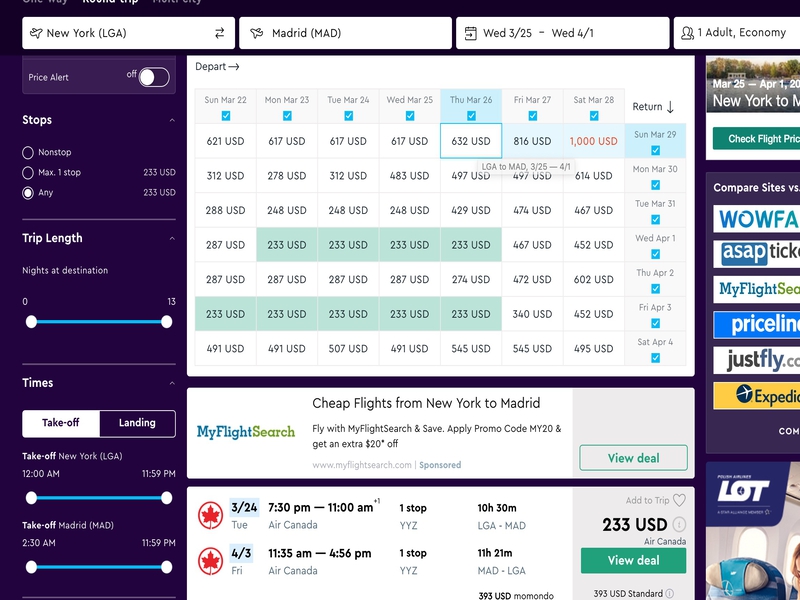Viewport: 800px width, 600px height.
Task: Click View deal on MyFlightSearch ad
Action: (633, 458)
